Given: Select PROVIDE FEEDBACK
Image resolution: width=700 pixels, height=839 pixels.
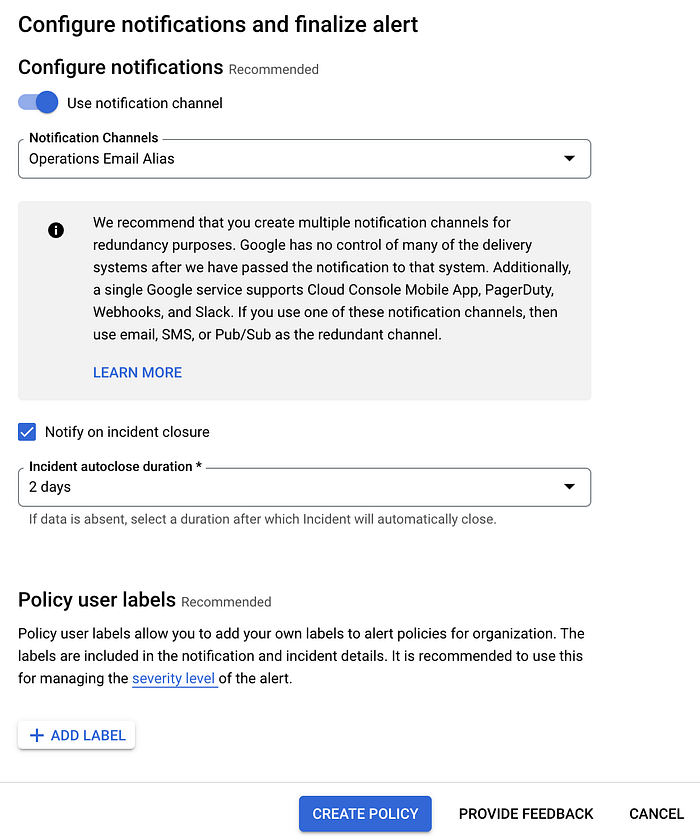Looking at the screenshot, I should [526, 814].
